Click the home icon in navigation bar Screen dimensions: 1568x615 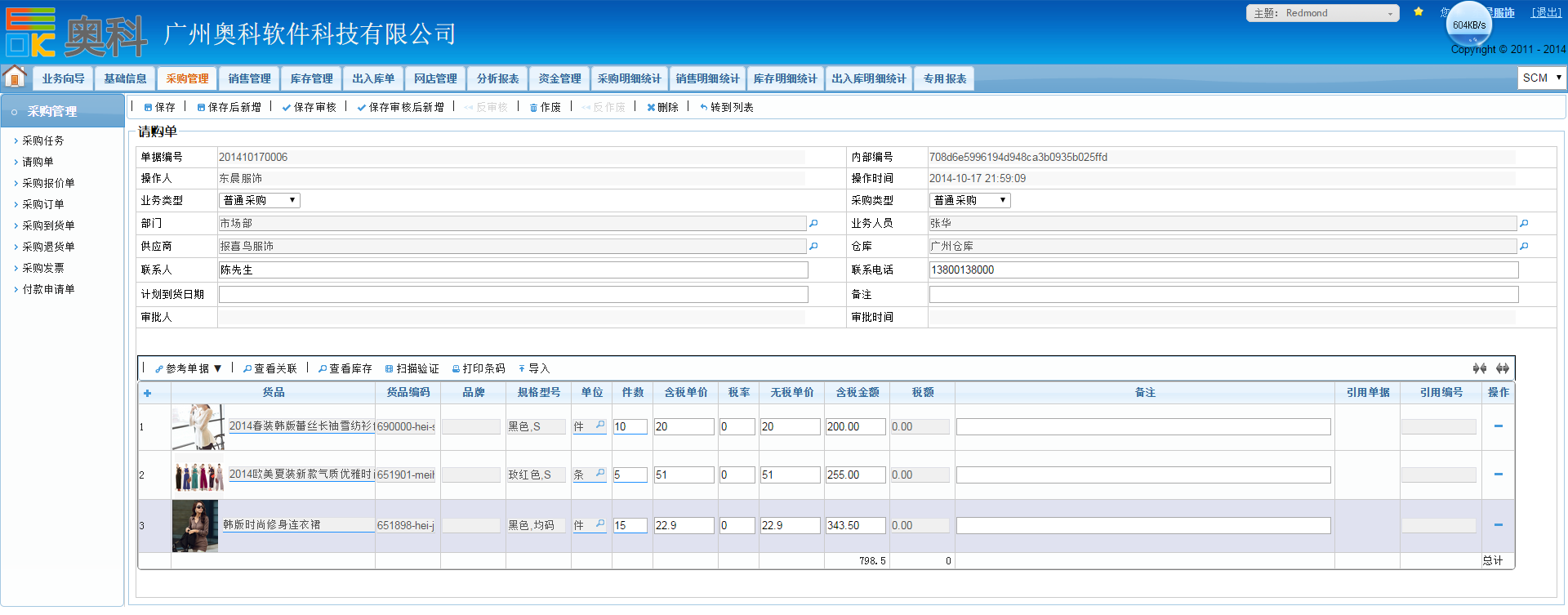coord(15,78)
